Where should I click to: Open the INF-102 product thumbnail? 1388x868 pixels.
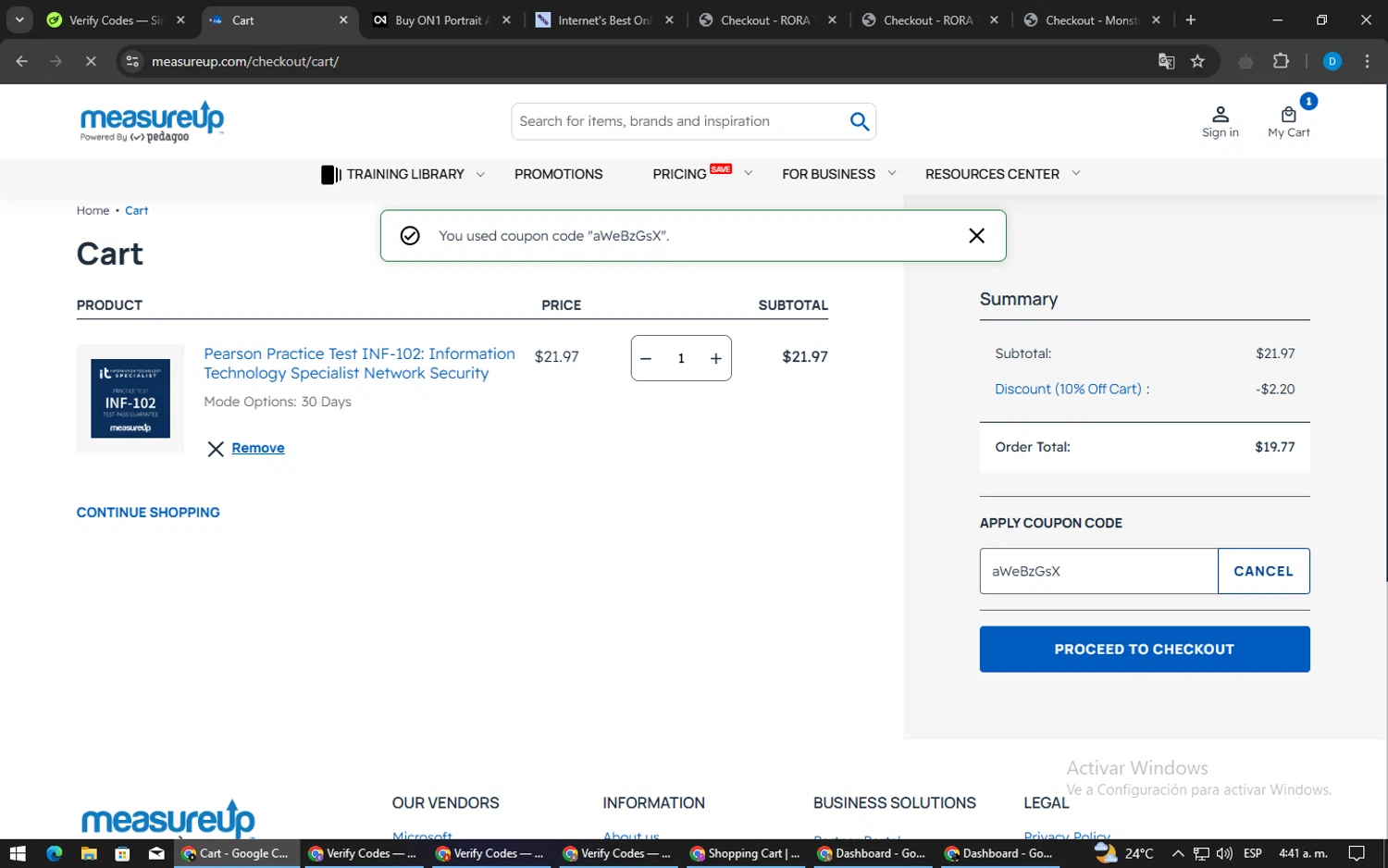130,399
